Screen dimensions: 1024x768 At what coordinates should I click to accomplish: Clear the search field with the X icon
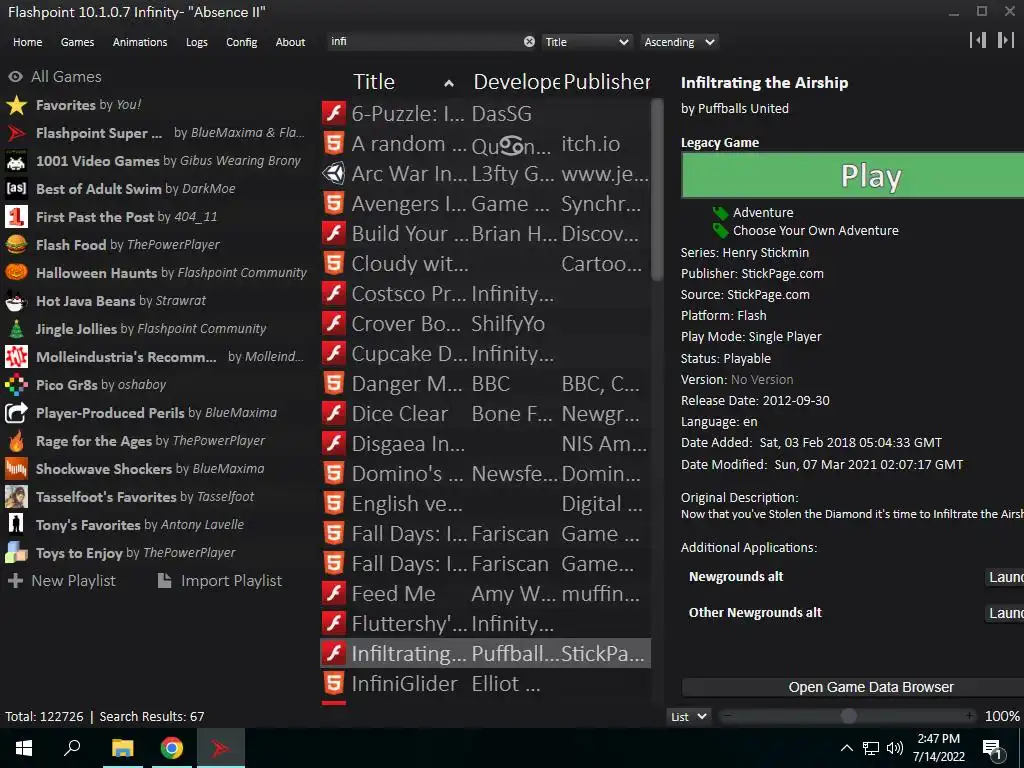[529, 42]
